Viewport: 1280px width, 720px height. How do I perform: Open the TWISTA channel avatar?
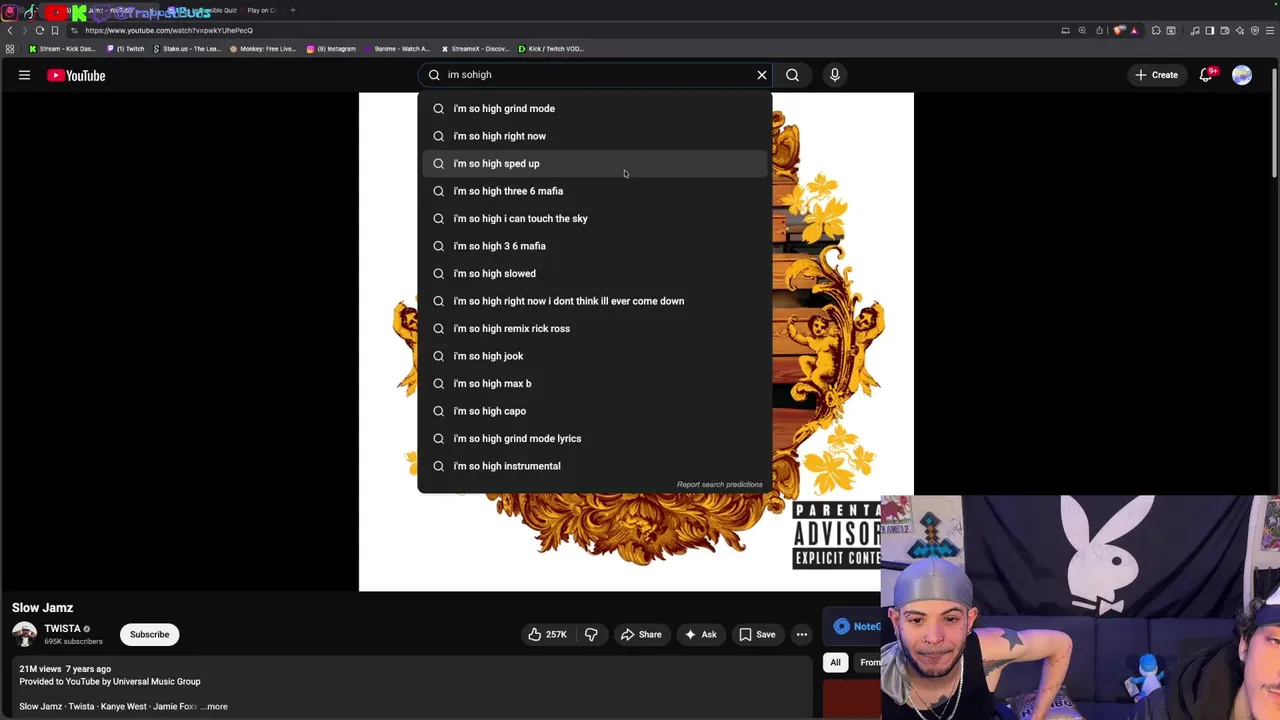(x=24, y=634)
